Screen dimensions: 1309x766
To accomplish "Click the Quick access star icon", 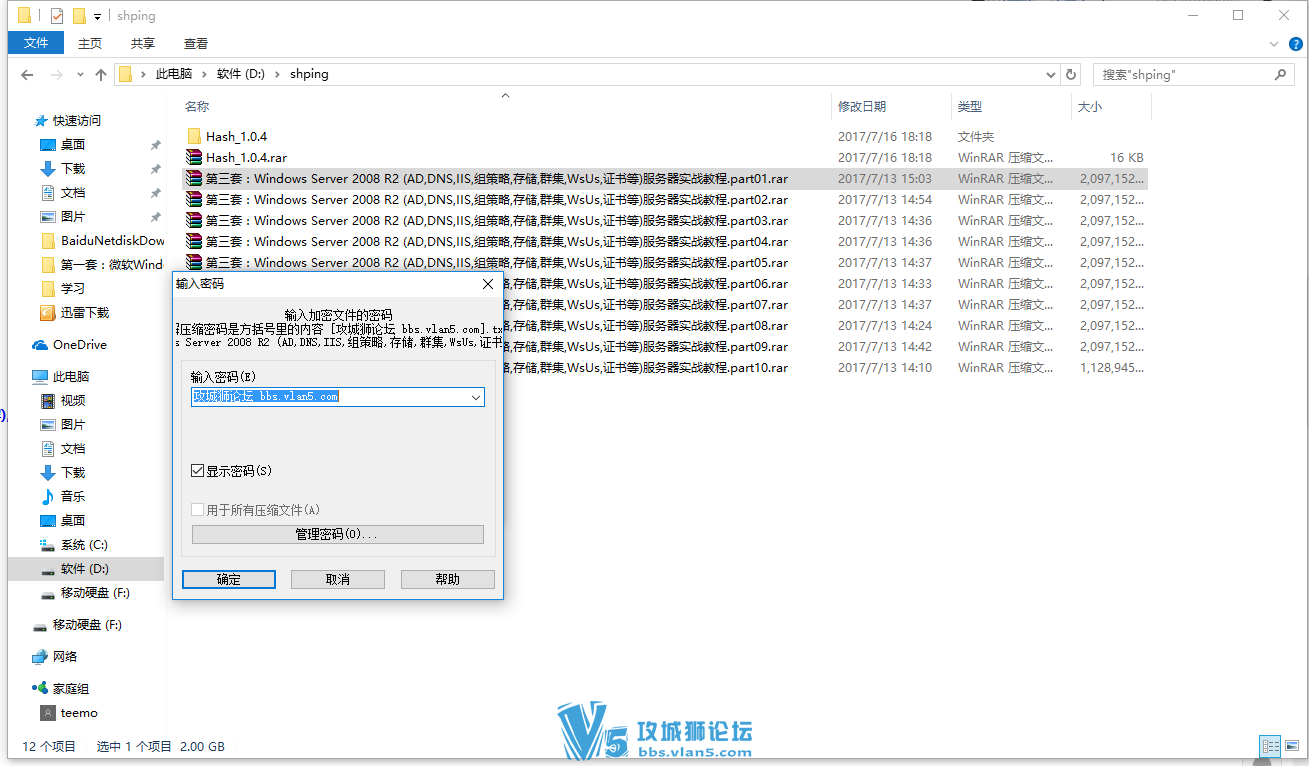I will point(41,120).
